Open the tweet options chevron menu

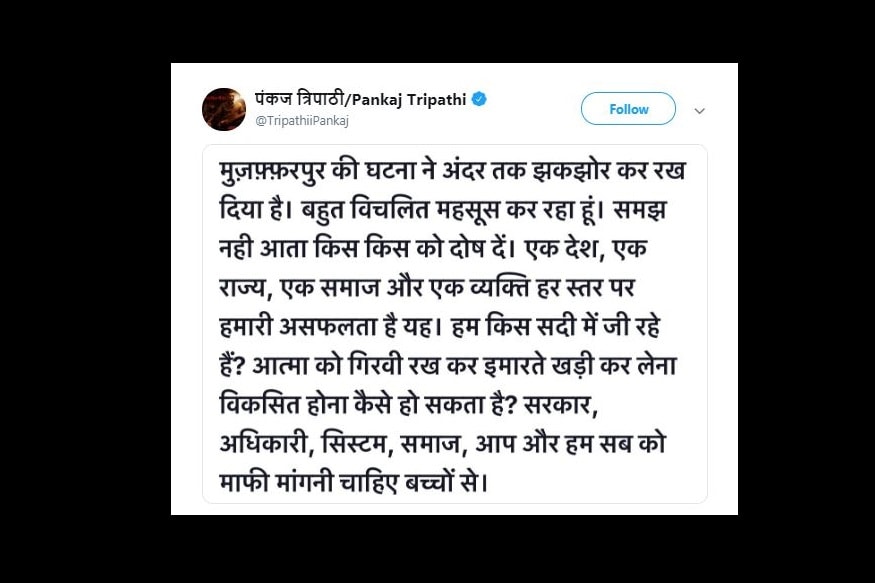[699, 111]
